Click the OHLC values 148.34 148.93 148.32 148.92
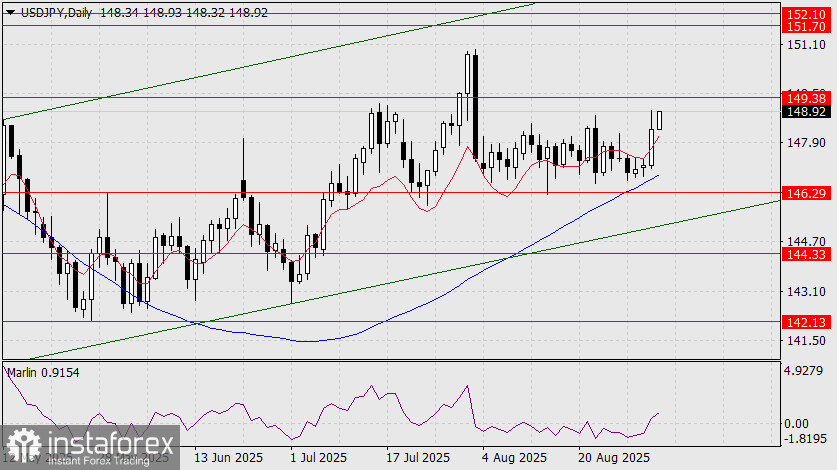837x470 pixels. (x=184, y=13)
